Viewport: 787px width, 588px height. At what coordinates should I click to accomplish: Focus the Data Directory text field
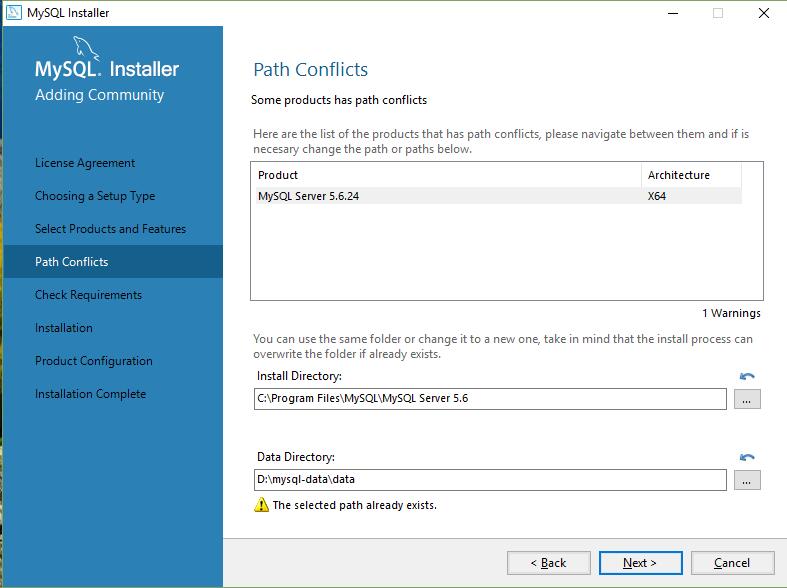pyautogui.click(x=490, y=480)
